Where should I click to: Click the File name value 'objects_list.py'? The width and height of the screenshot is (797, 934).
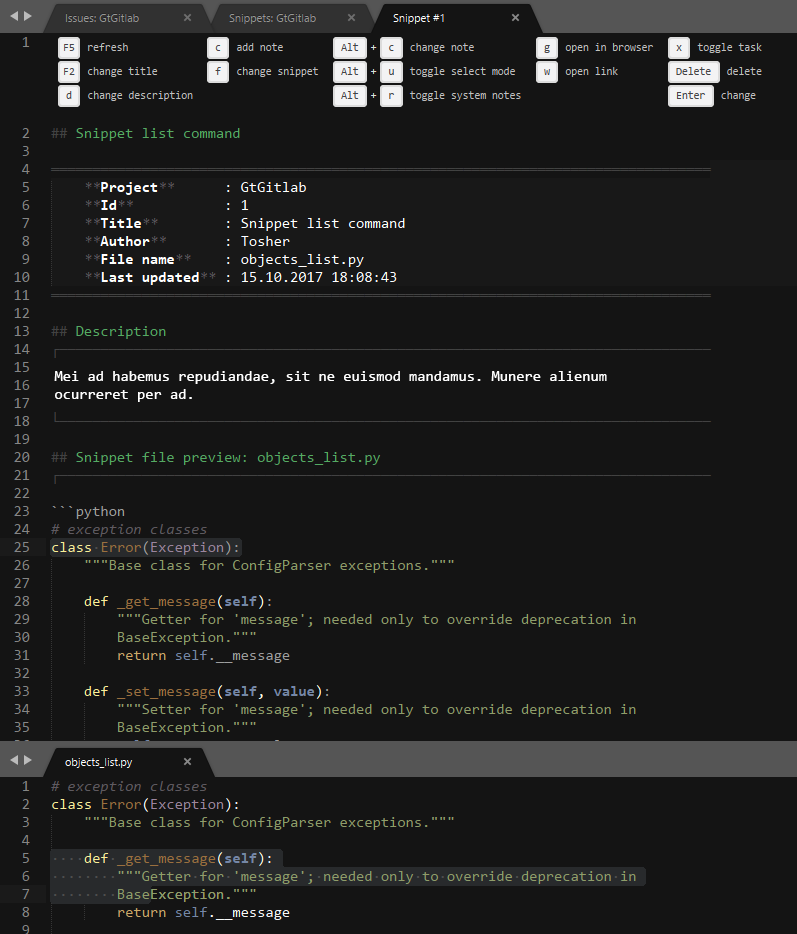click(x=302, y=260)
